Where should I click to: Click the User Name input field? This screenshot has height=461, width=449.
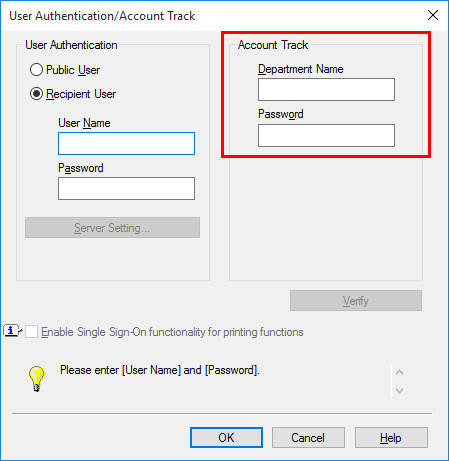[x=126, y=143]
